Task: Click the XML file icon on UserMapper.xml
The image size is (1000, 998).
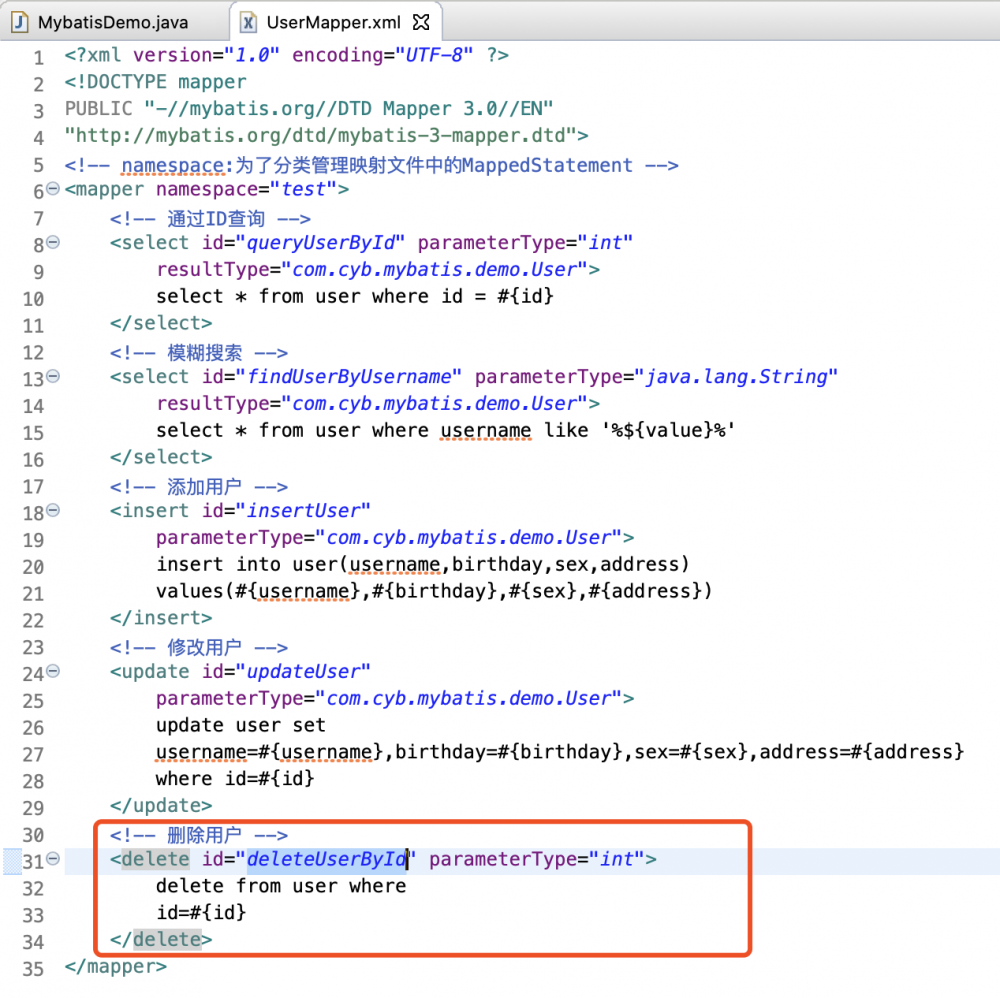Action: click(x=247, y=22)
